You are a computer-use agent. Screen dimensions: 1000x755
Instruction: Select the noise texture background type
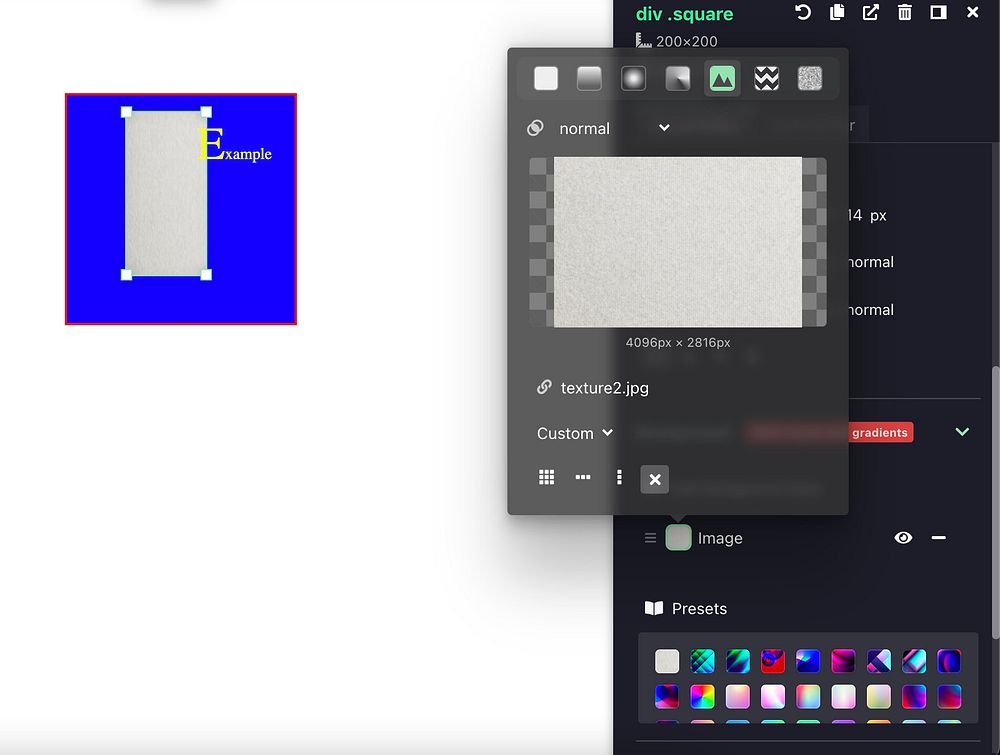(x=810, y=79)
